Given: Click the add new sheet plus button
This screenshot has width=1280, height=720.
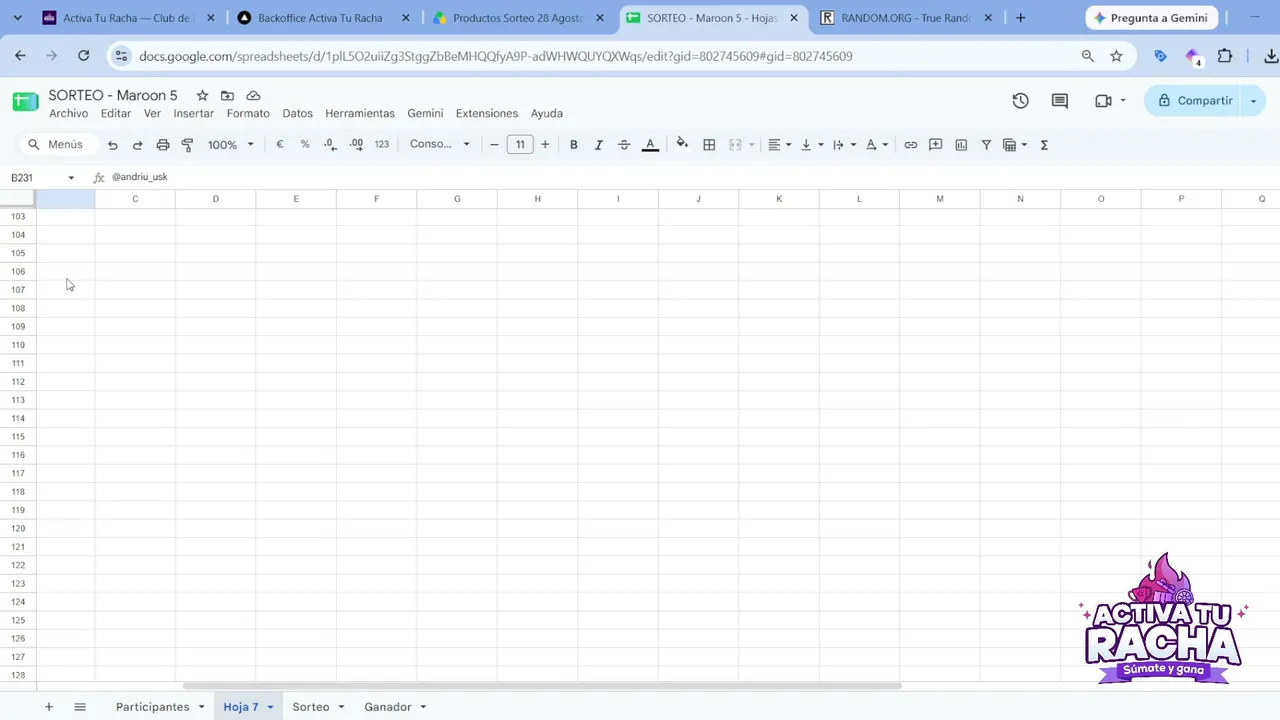Looking at the screenshot, I should click(48, 707).
